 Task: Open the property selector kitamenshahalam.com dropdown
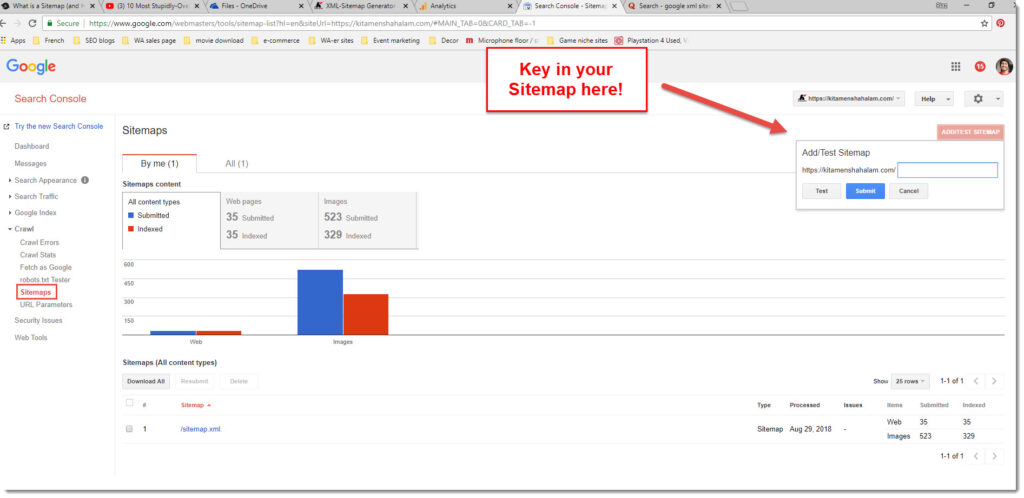pyautogui.click(x=849, y=99)
